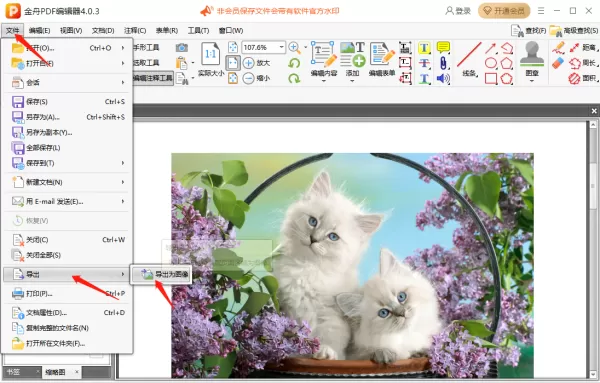Open 文档属性(D) document properties
Viewport: 600px width, 383px height.
coord(68,313)
